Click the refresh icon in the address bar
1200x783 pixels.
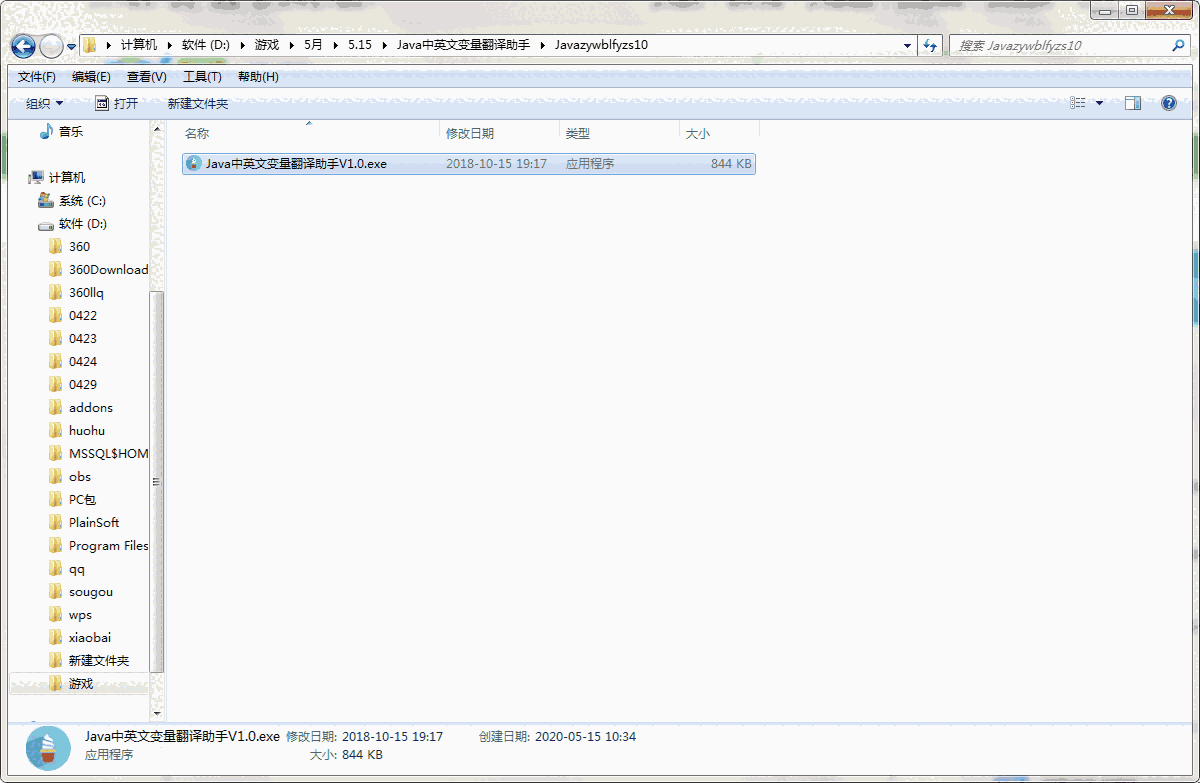click(x=930, y=45)
